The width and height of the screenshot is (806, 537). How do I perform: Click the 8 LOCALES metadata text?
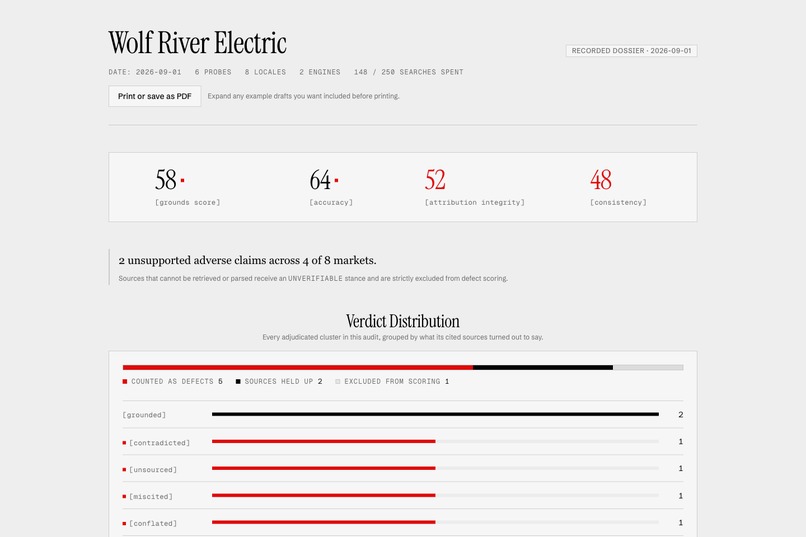(x=265, y=72)
